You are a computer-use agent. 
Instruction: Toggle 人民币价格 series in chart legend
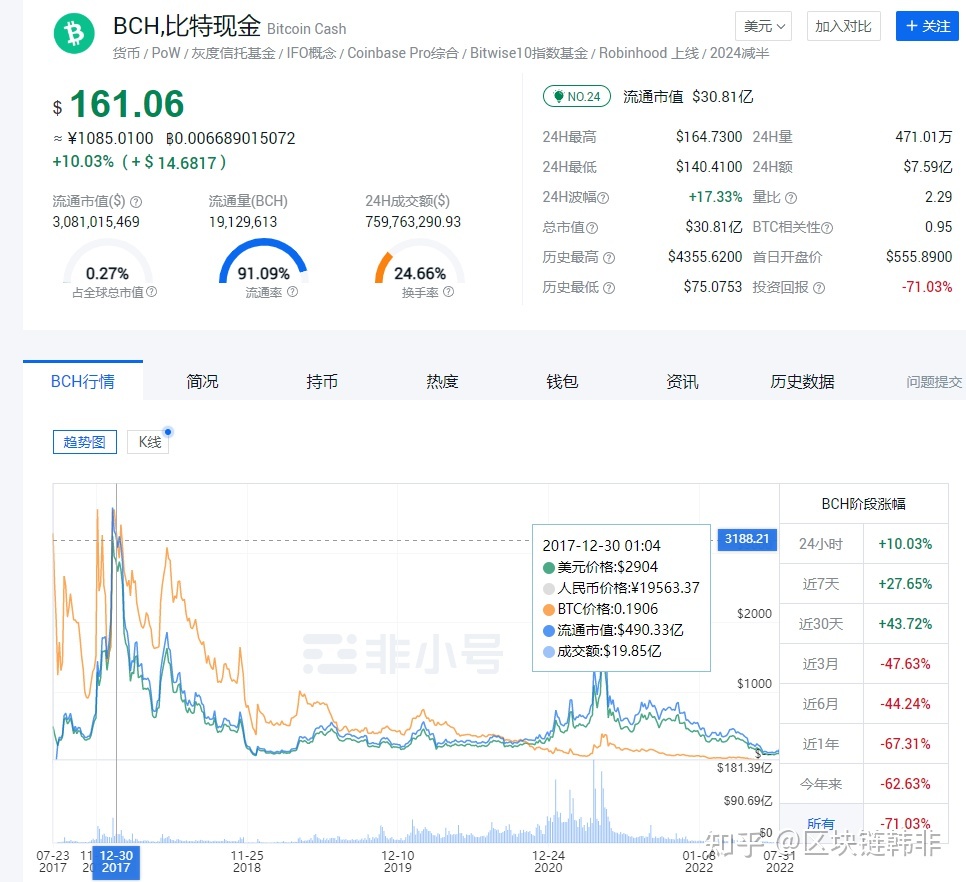point(622,588)
